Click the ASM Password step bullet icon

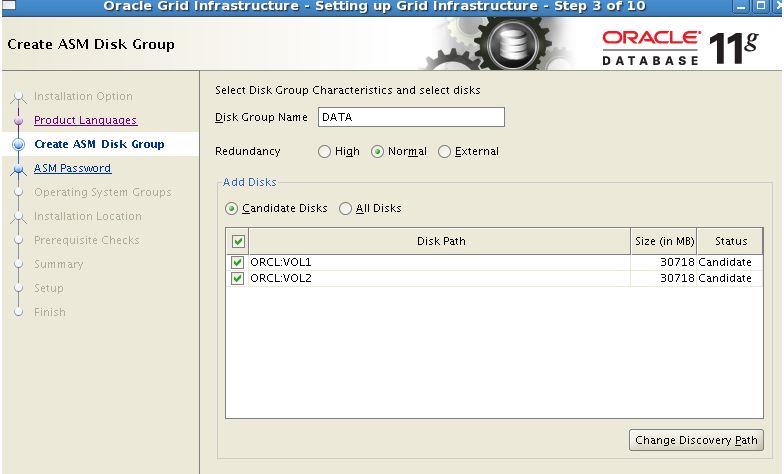point(18,169)
